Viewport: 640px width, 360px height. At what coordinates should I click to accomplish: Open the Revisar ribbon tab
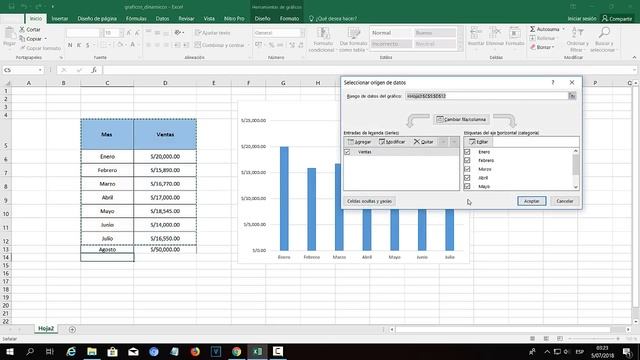(186, 18)
